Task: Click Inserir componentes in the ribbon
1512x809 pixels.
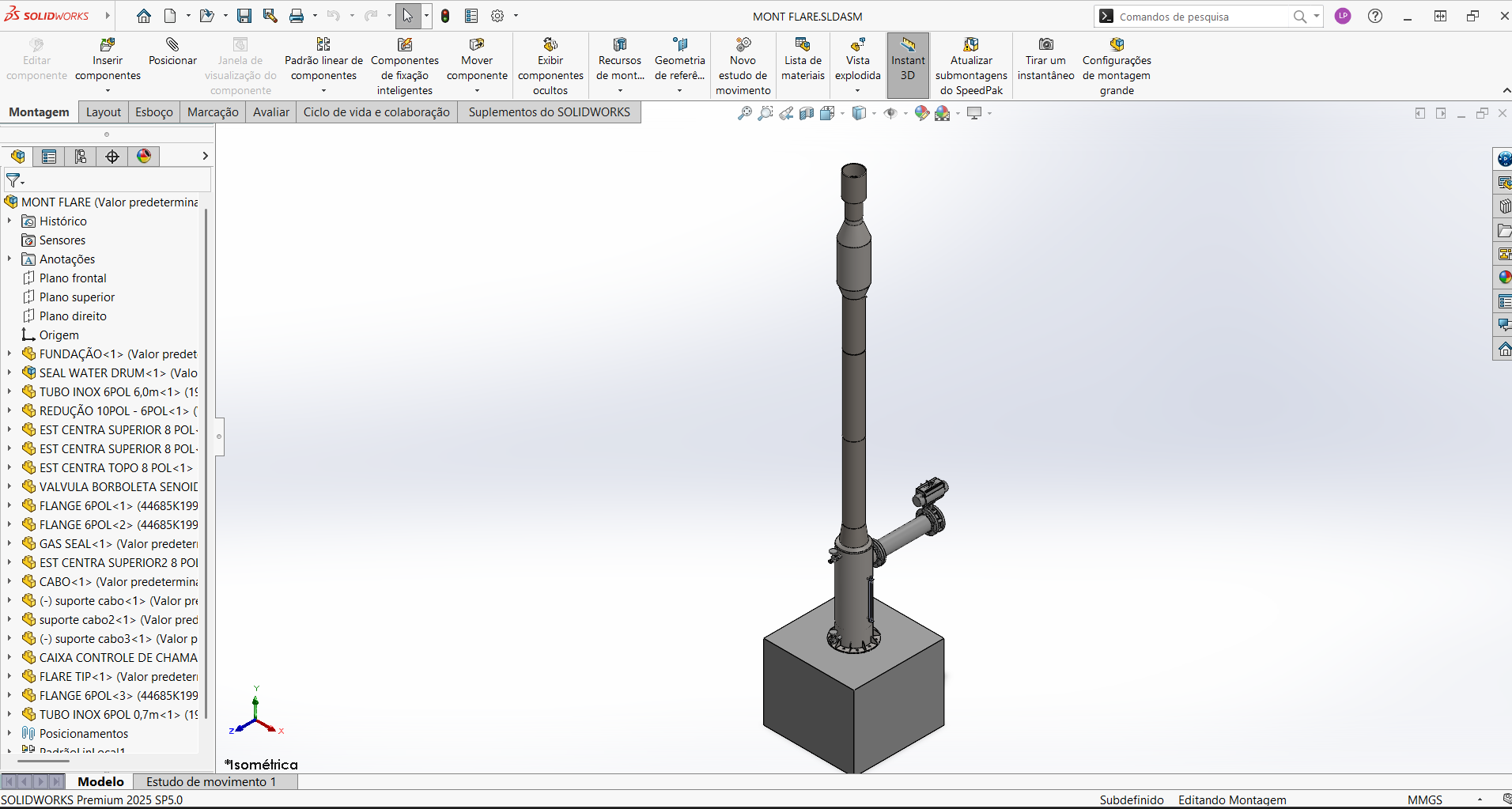Action: tap(108, 60)
